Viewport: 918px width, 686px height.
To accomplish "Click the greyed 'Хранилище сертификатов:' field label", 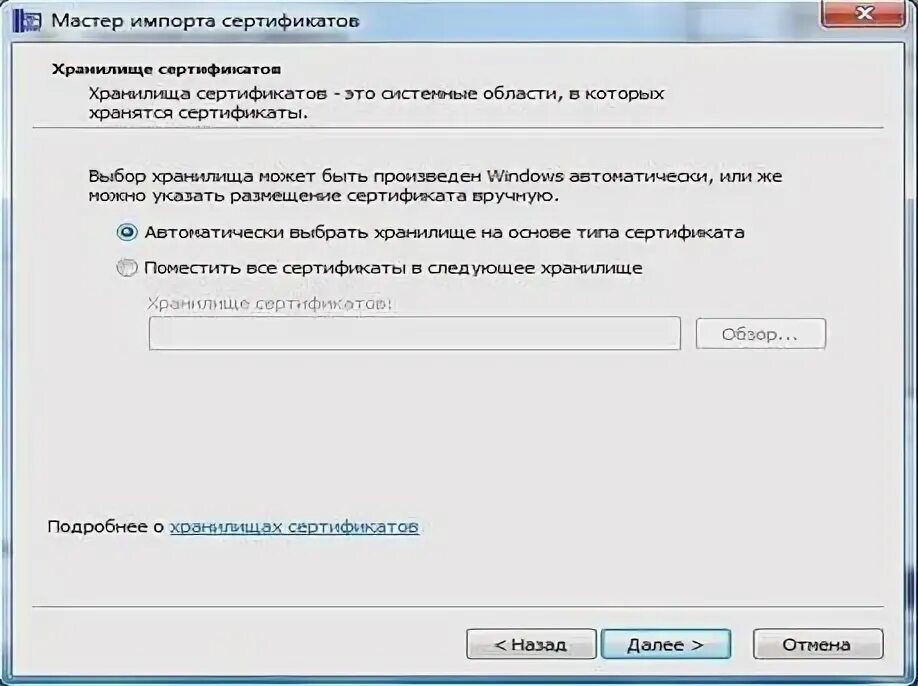I will 269,304.
